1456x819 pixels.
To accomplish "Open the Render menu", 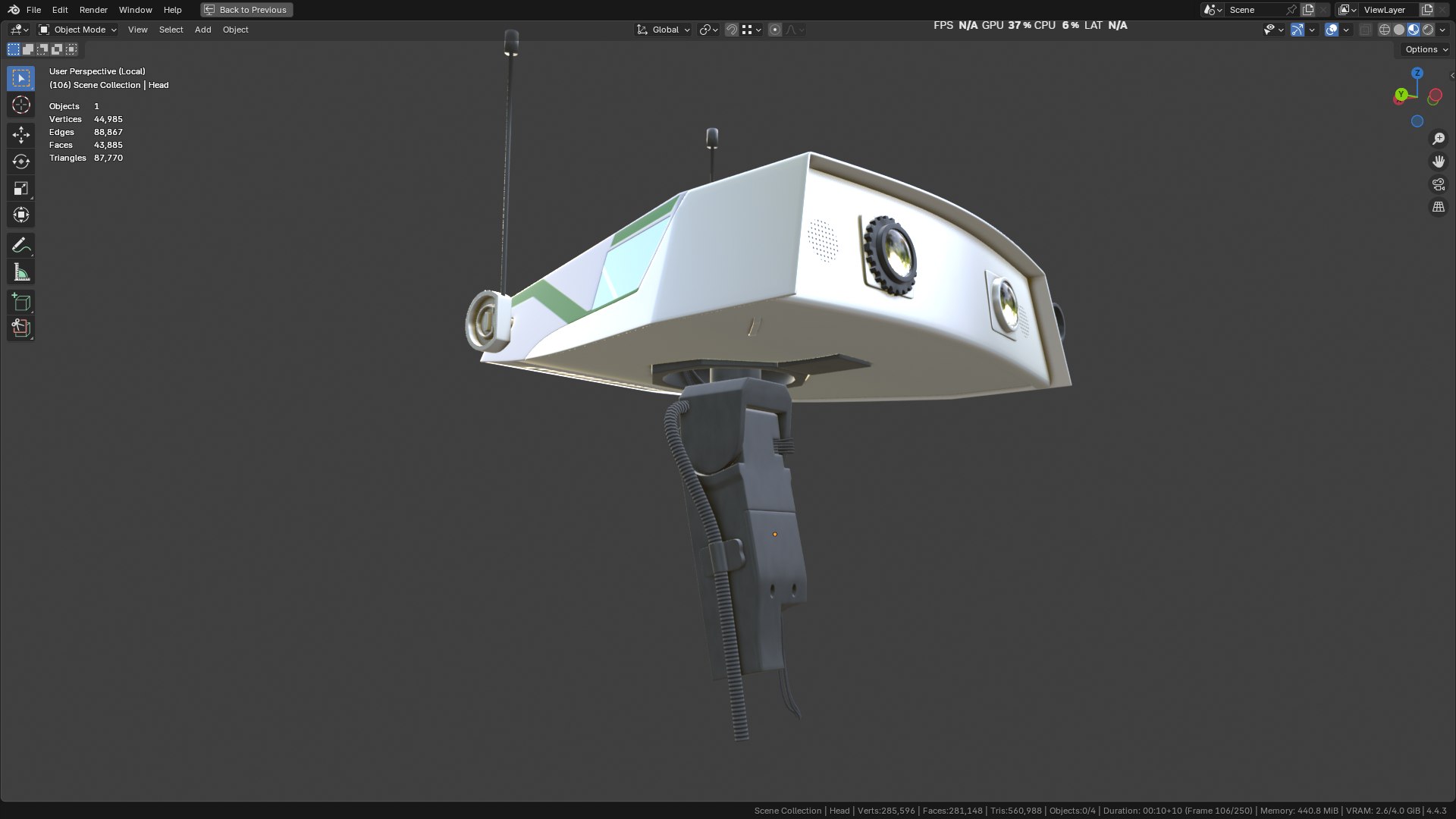I will (x=93, y=10).
